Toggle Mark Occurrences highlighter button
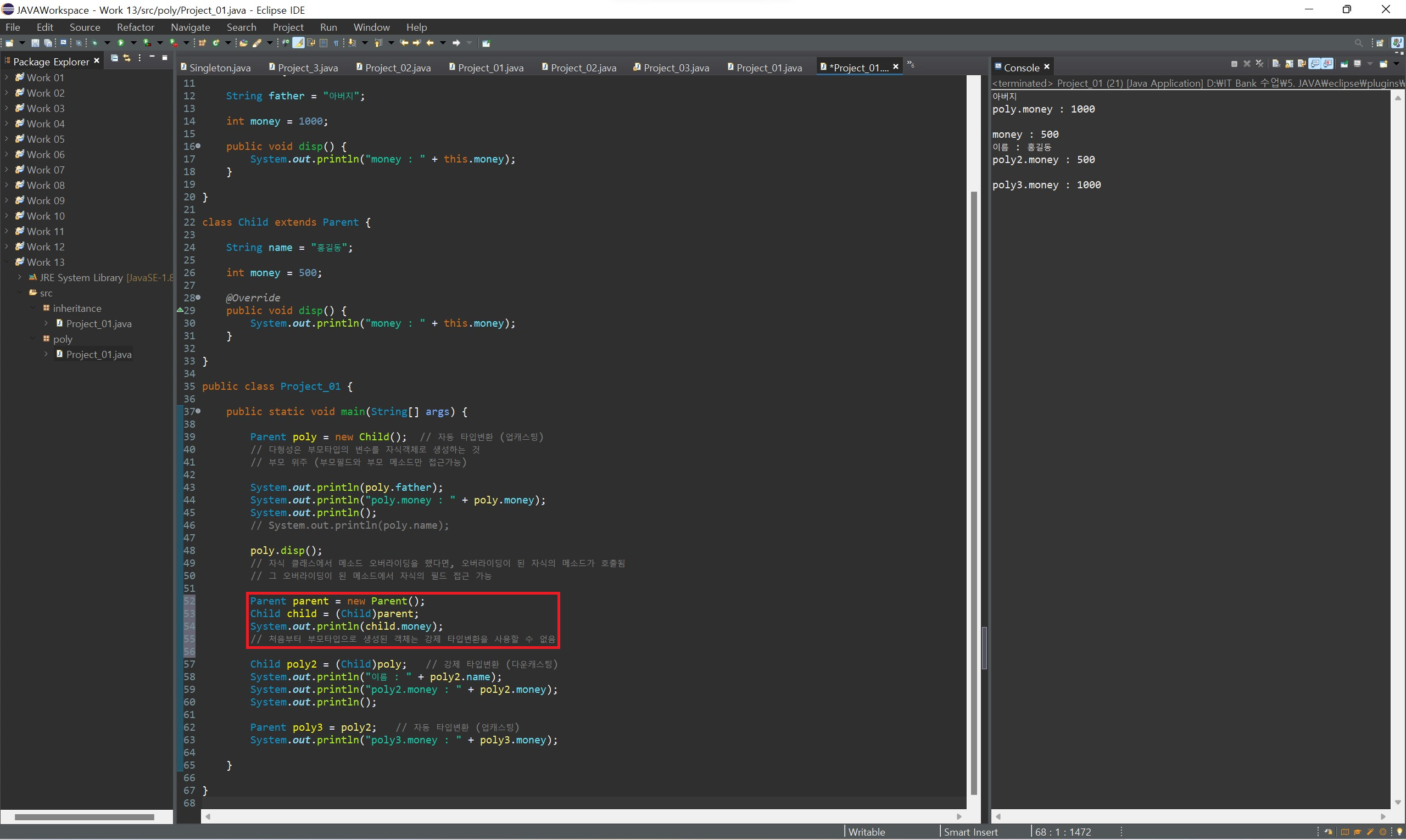1406x840 pixels. pos(298,43)
